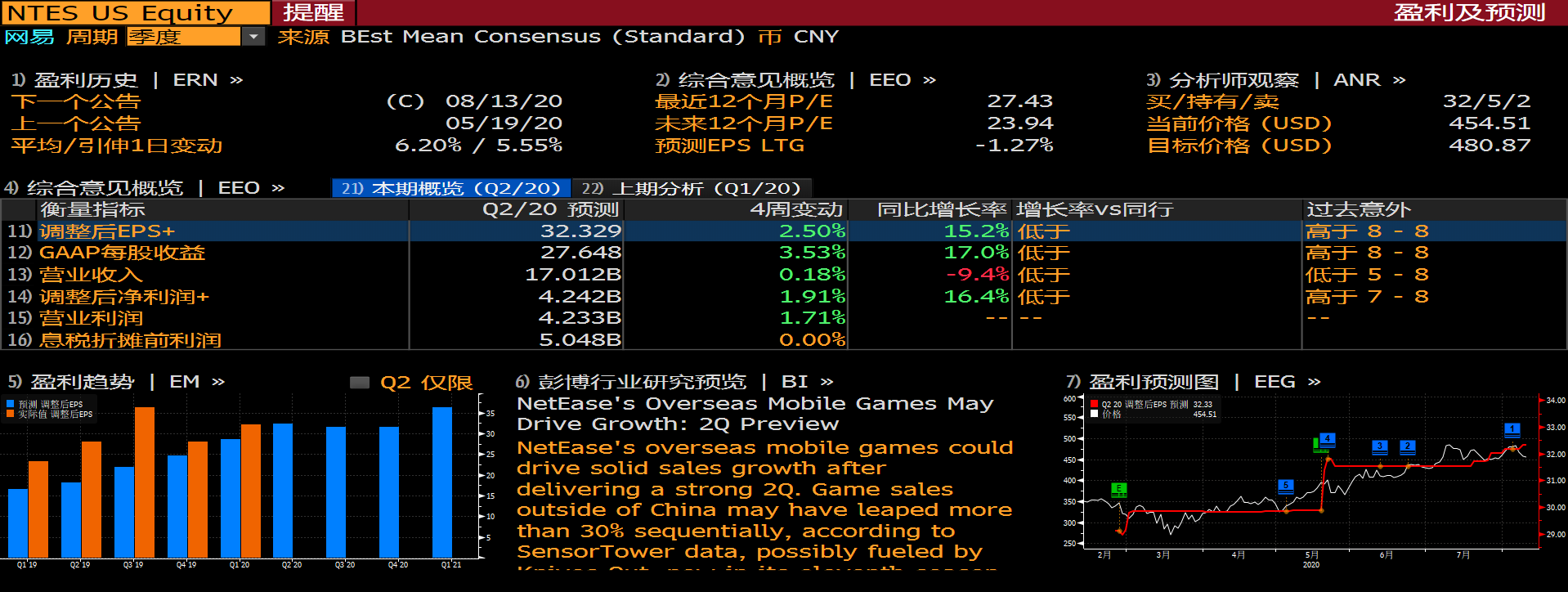This screenshot has width=1568, height=592.
Task: Click 低于 5 - 8 surprise cell
Action: (x=1367, y=275)
